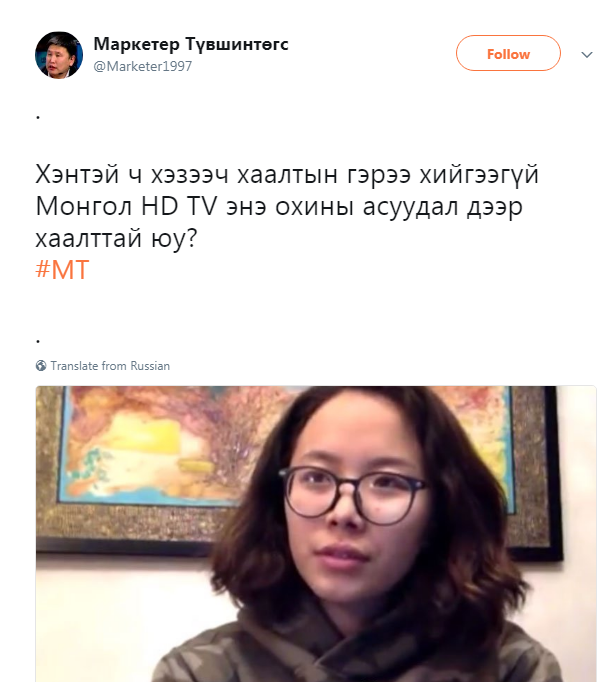Viewport: 602px width, 682px height.
Task: Open Маркетер Түвшинтөгс profile avatar
Action: 59,55
